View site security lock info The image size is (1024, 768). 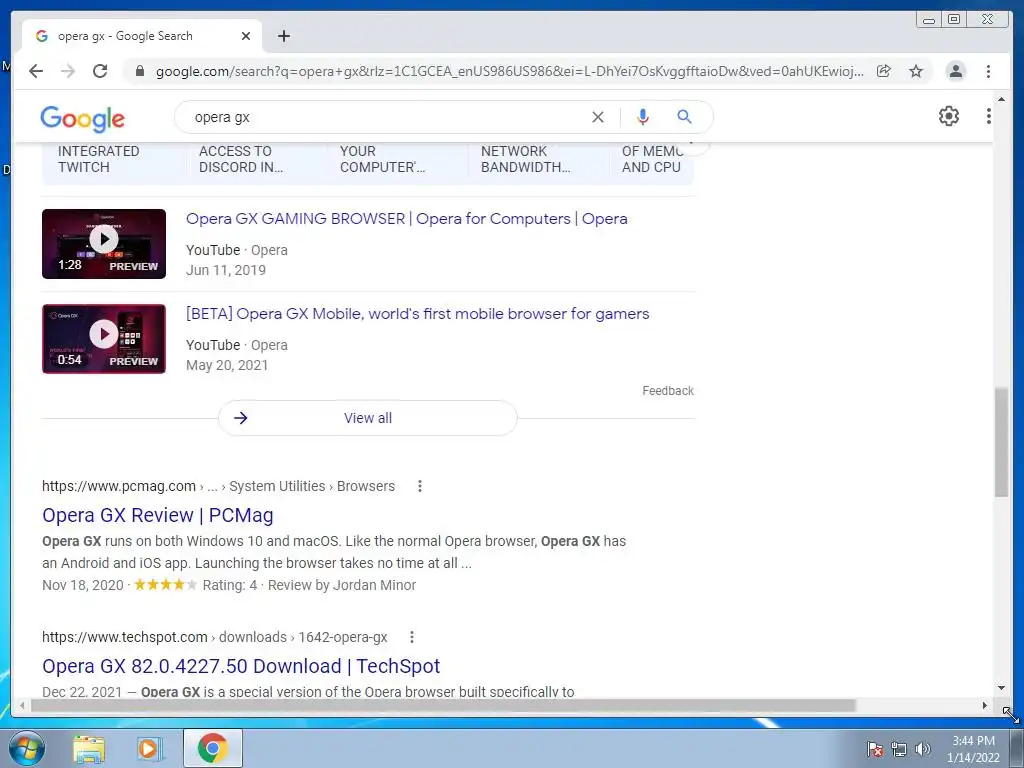[x=140, y=71]
